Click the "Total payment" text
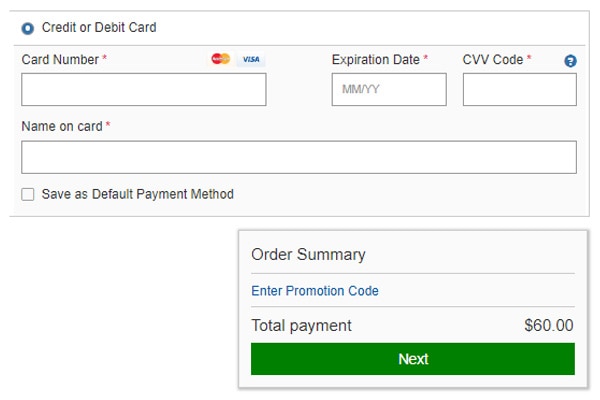This screenshot has height=400, width=600. point(301,326)
